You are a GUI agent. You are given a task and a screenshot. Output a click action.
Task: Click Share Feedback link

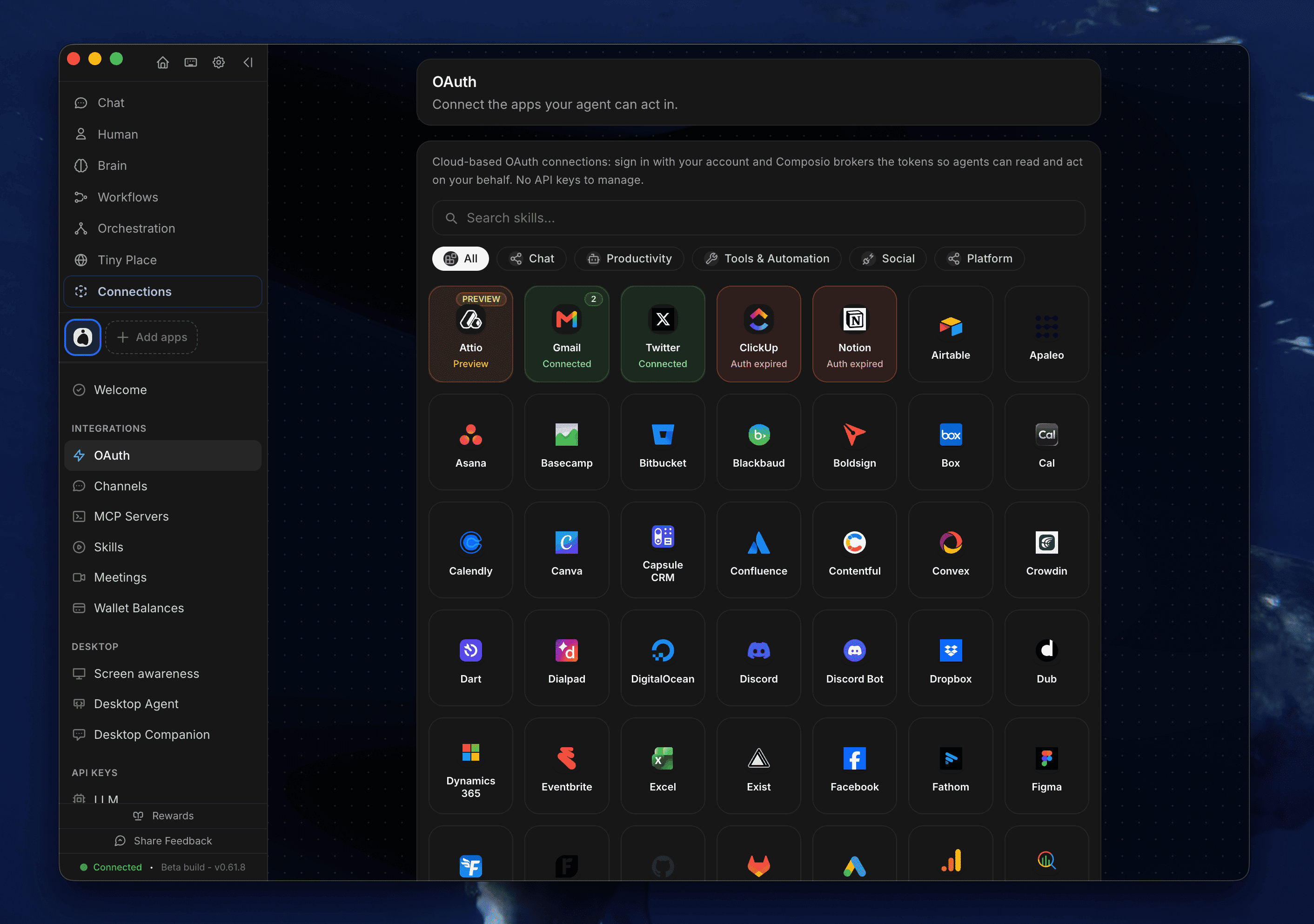point(163,841)
